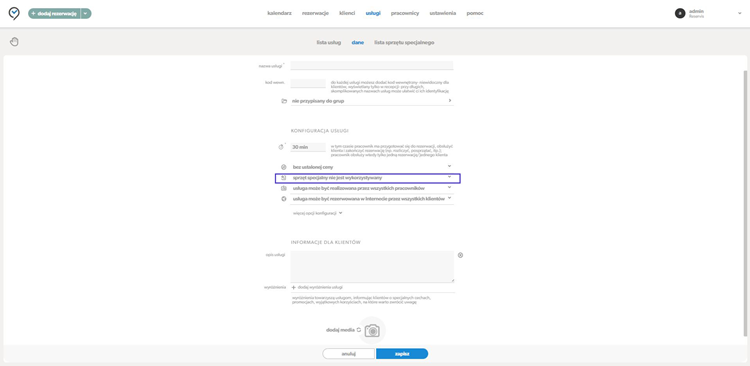Click the folder icon beside 'nie przypisany do grup'
Viewport: 750px width, 366px height.
284,101
